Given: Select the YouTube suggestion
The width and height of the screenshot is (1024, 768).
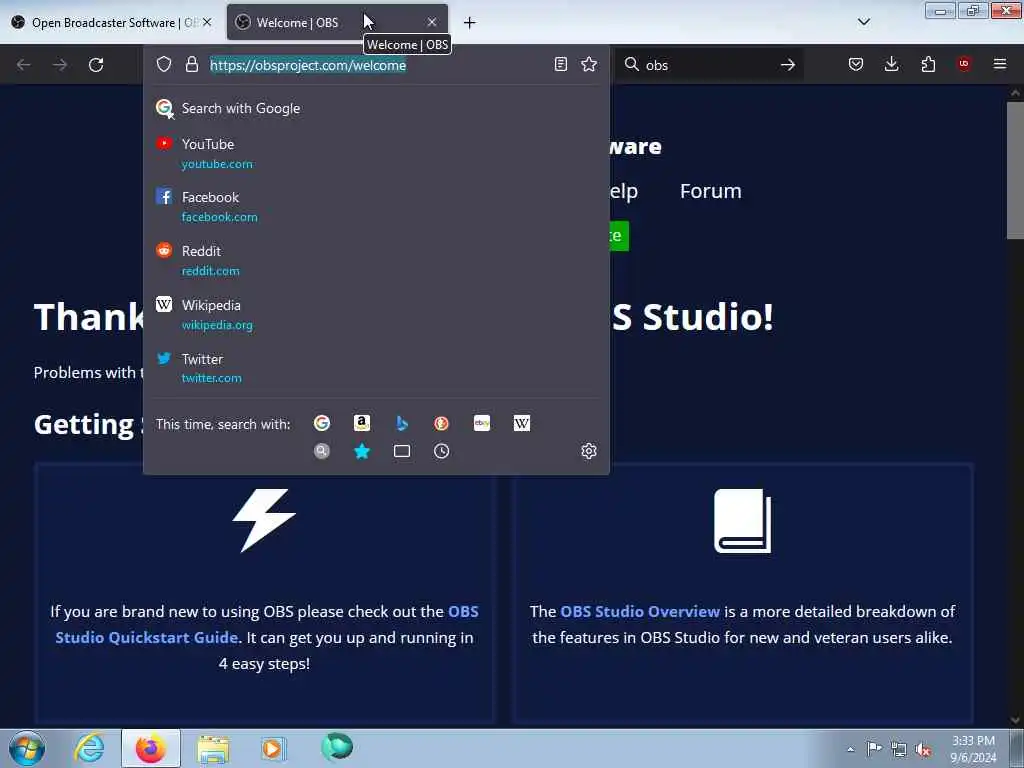Looking at the screenshot, I should click(376, 153).
